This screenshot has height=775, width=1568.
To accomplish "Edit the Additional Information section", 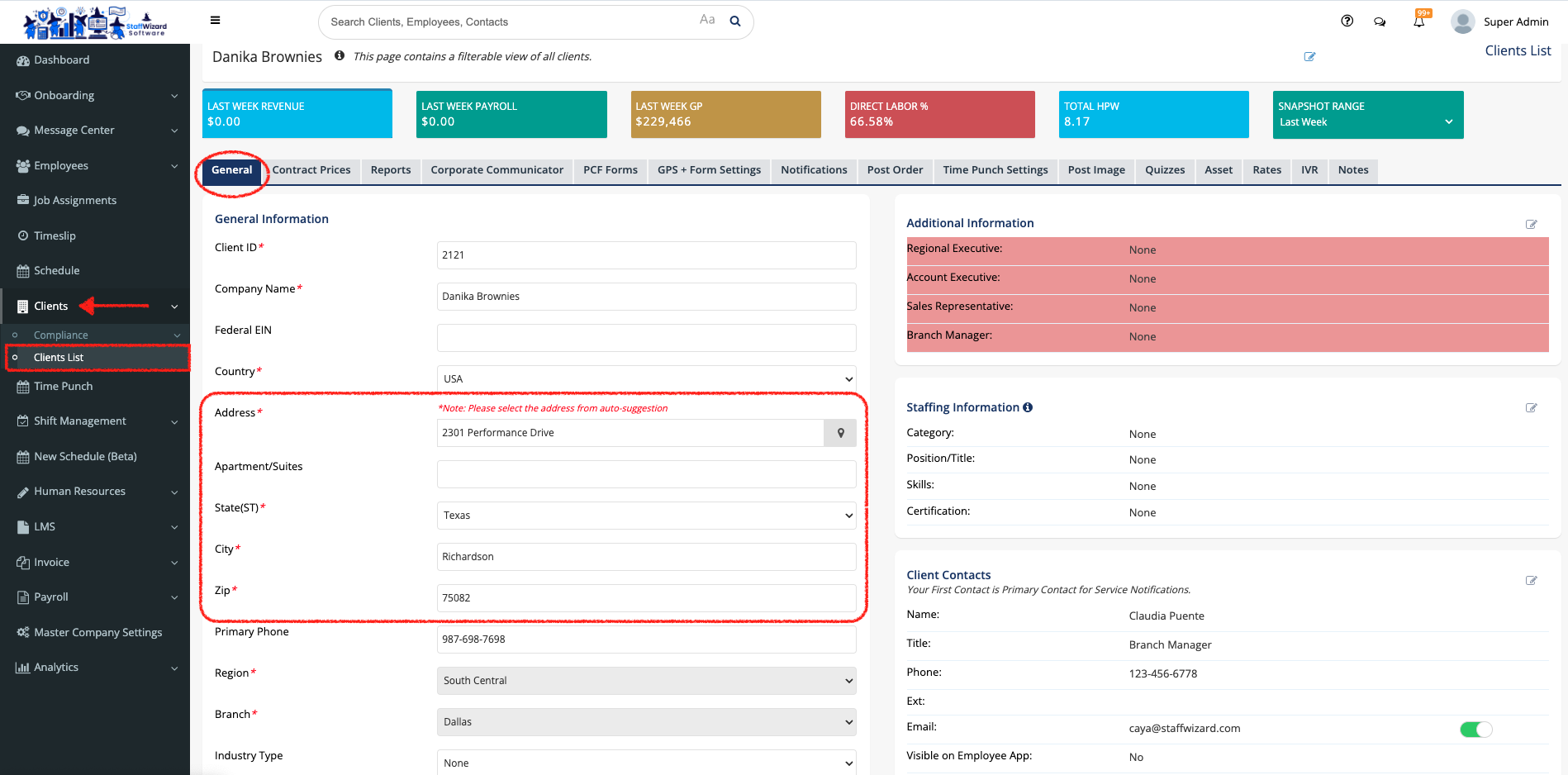I will click(1531, 225).
